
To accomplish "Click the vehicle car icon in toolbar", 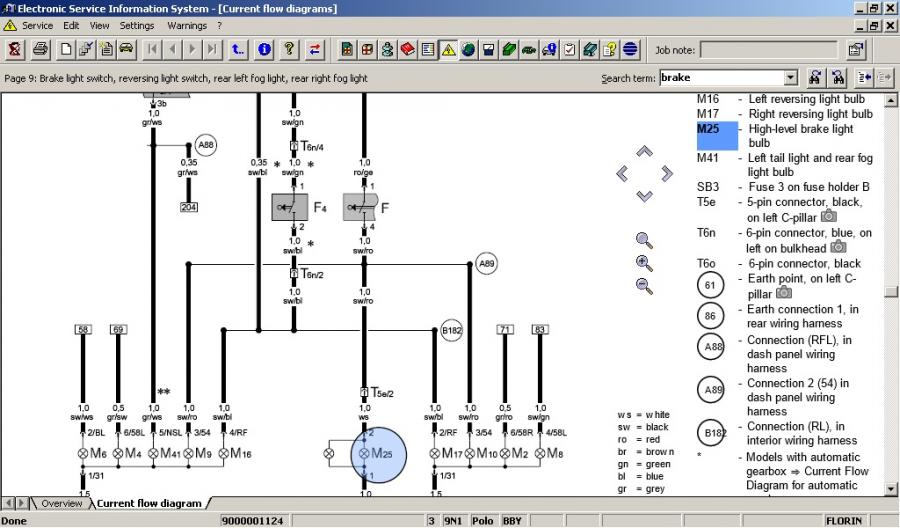I will click(127, 48).
